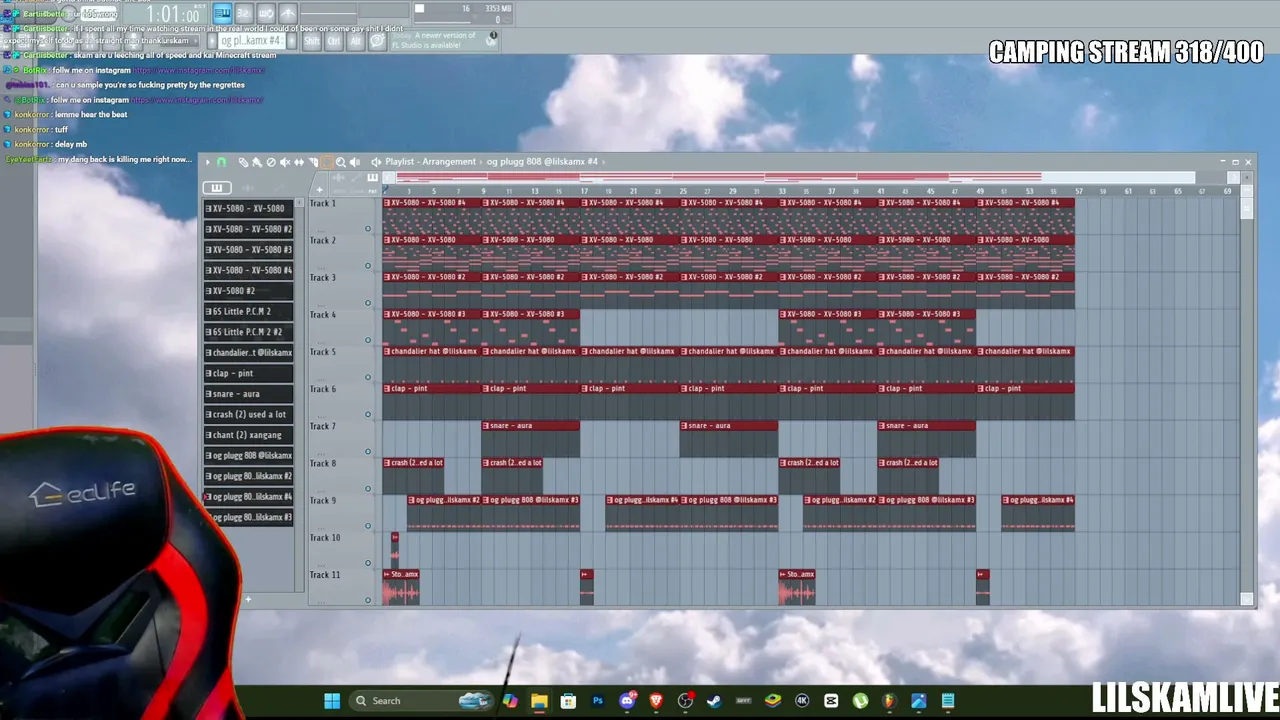The width and height of the screenshot is (1280, 720).
Task: Show the piano-roll patterns picker button
Action: [x=216, y=188]
